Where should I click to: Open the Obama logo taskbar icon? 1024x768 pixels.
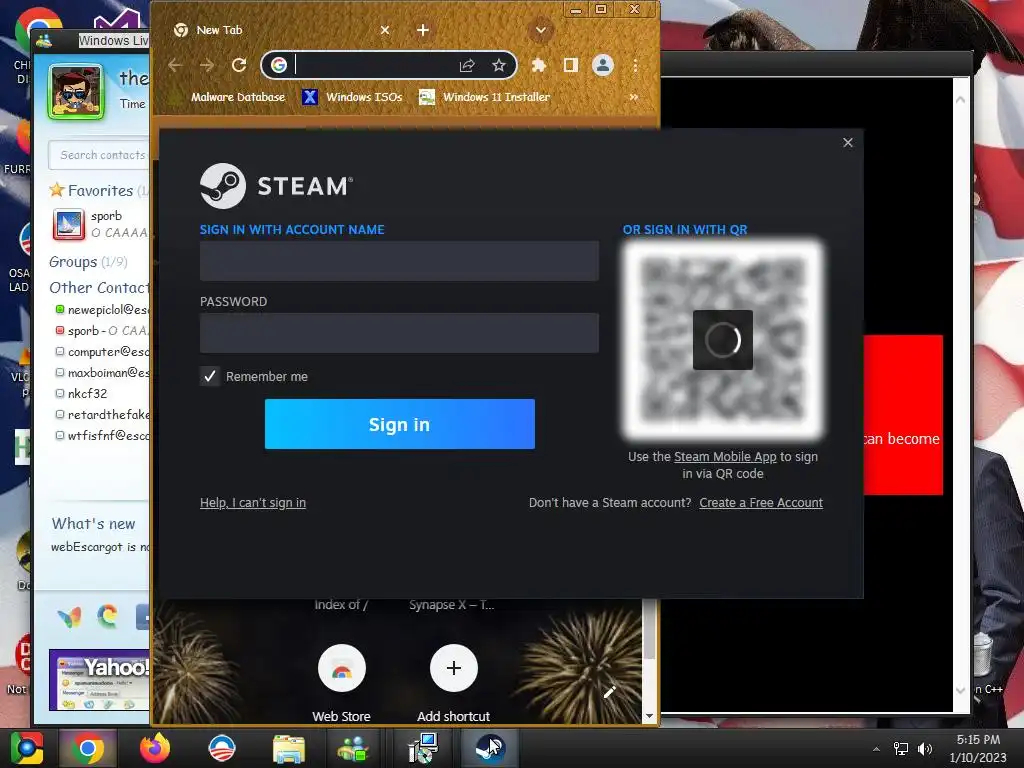[221, 748]
